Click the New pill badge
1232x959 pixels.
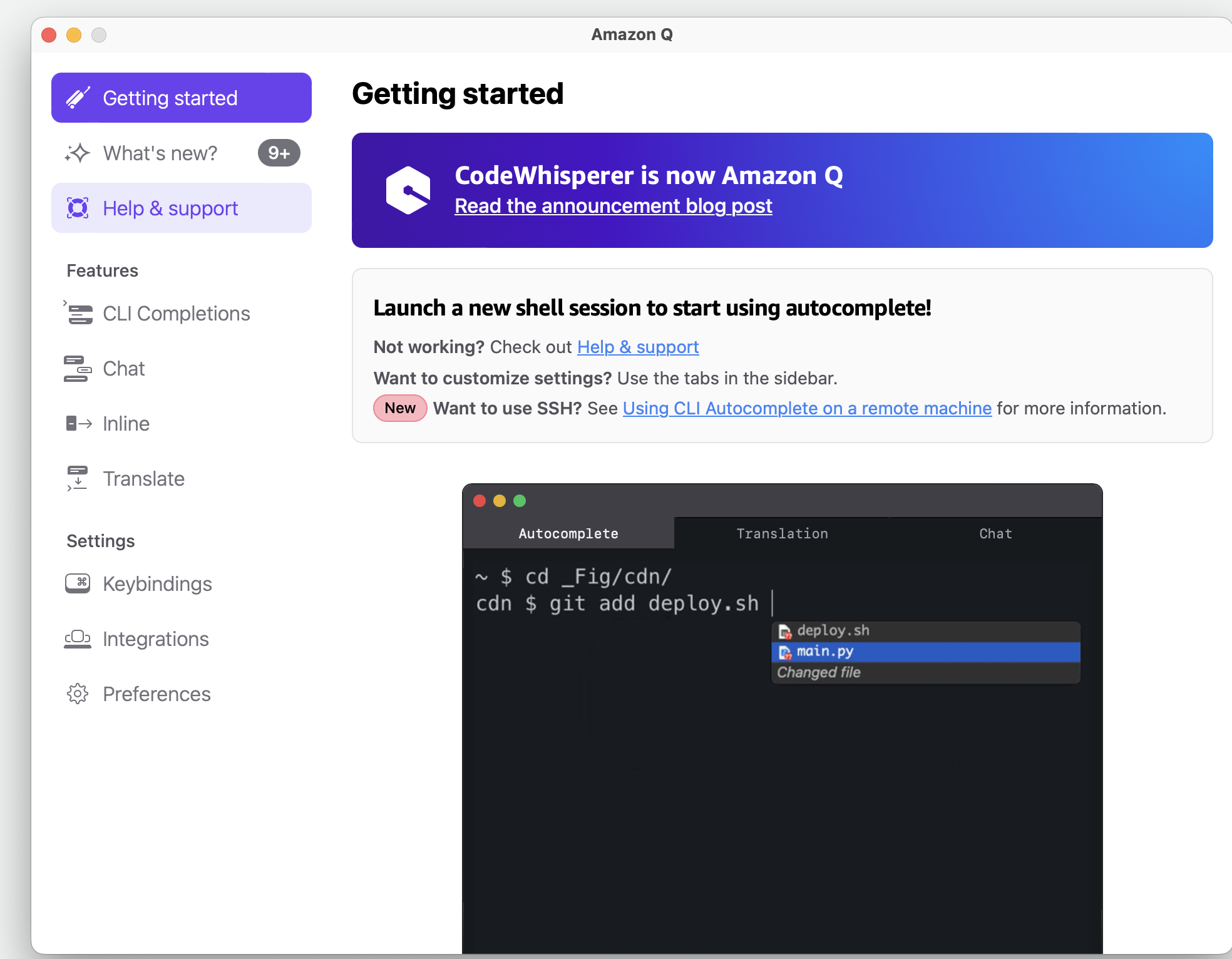click(400, 408)
